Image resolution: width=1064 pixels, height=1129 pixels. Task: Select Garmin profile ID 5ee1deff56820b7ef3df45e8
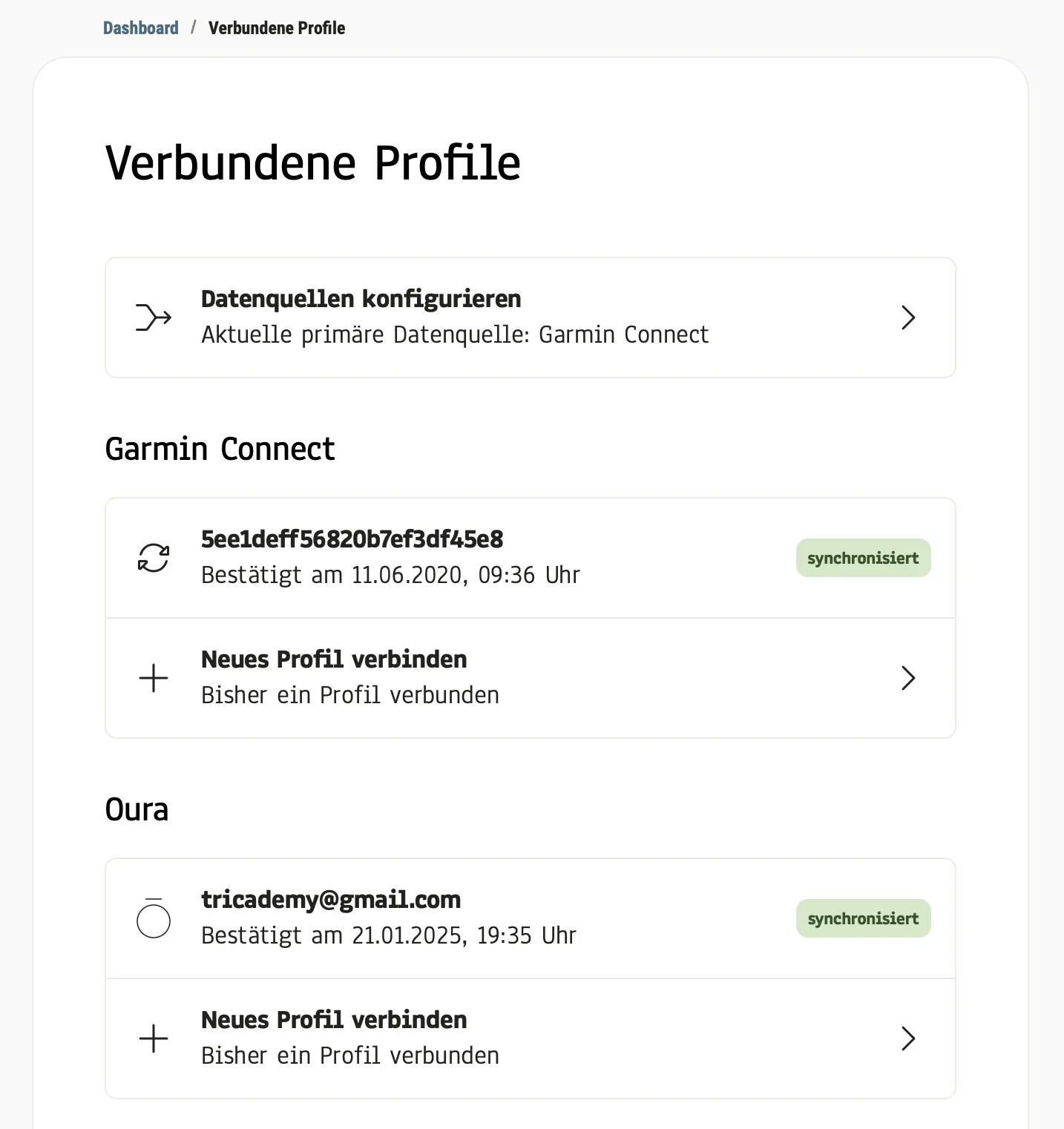pyautogui.click(x=352, y=539)
